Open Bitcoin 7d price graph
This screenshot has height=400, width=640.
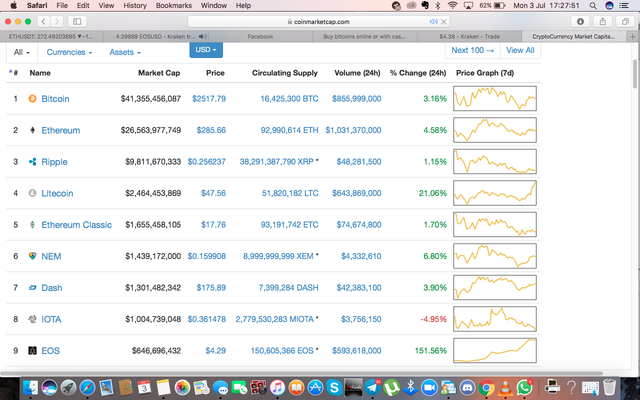tap(495, 98)
